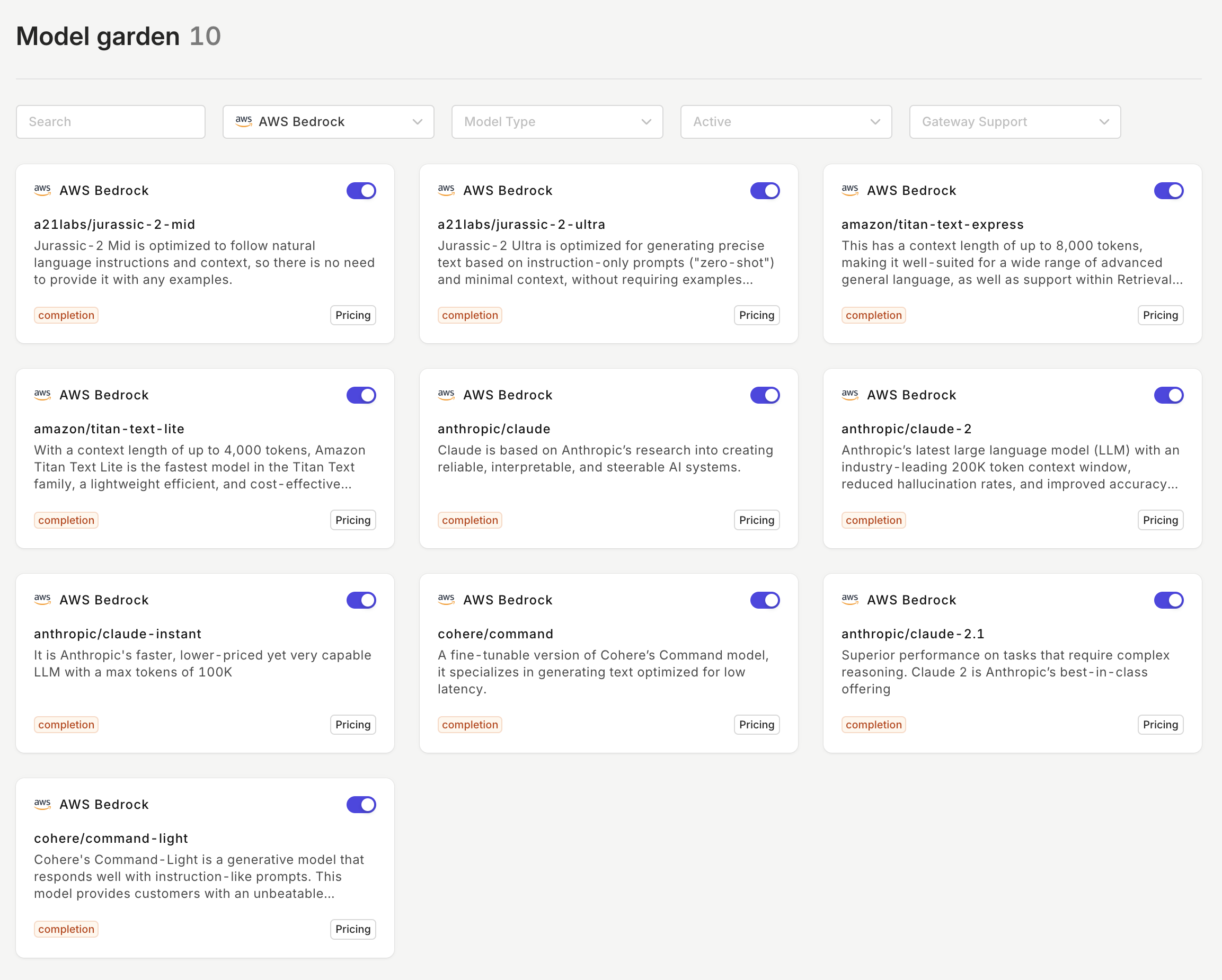Screen dimensions: 1222x980
Task: Click AWS logo on cohere/command-light card
Action: click(42, 804)
